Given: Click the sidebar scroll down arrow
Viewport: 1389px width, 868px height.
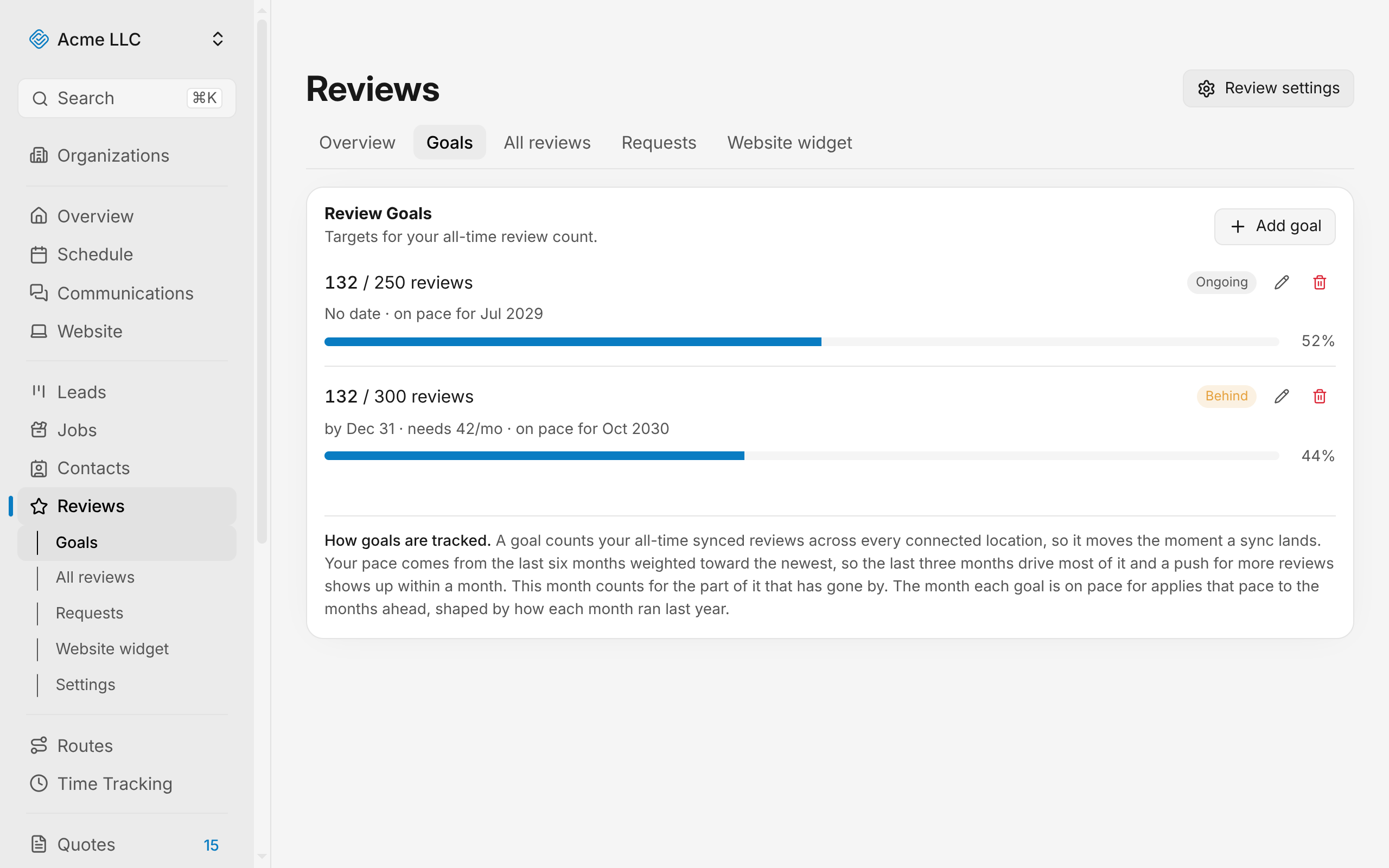Looking at the screenshot, I should point(262,856).
